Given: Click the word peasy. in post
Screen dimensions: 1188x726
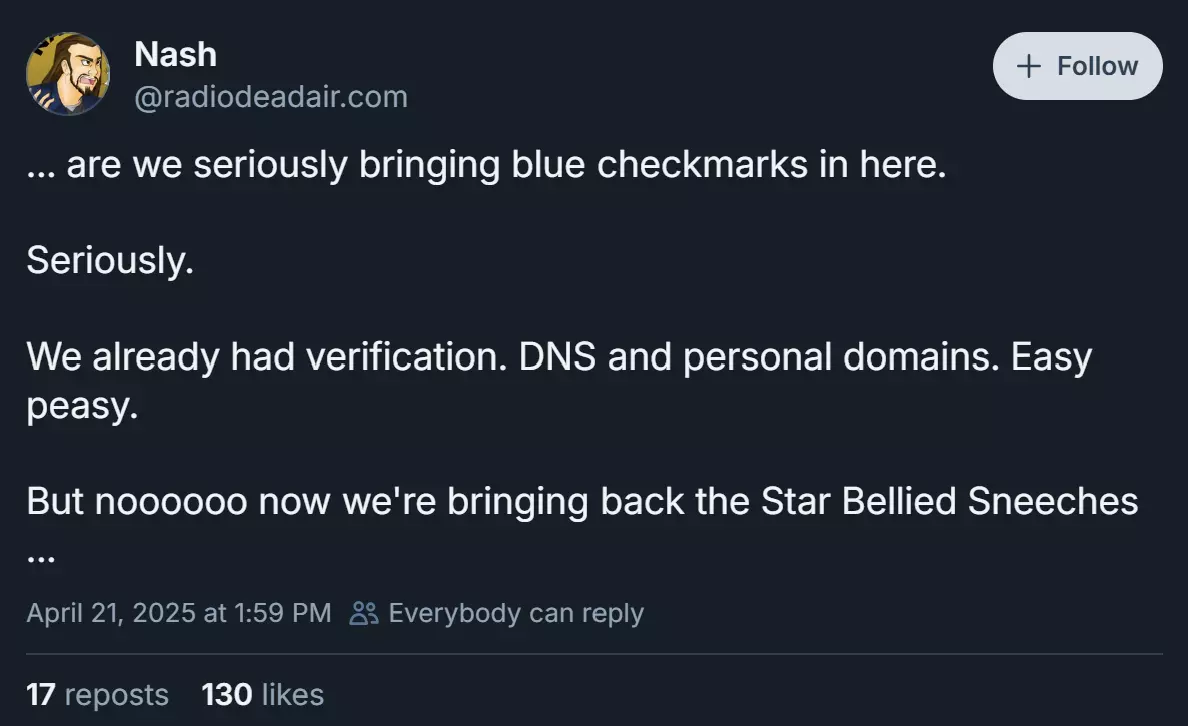Looking at the screenshot, I should [83, 405].
